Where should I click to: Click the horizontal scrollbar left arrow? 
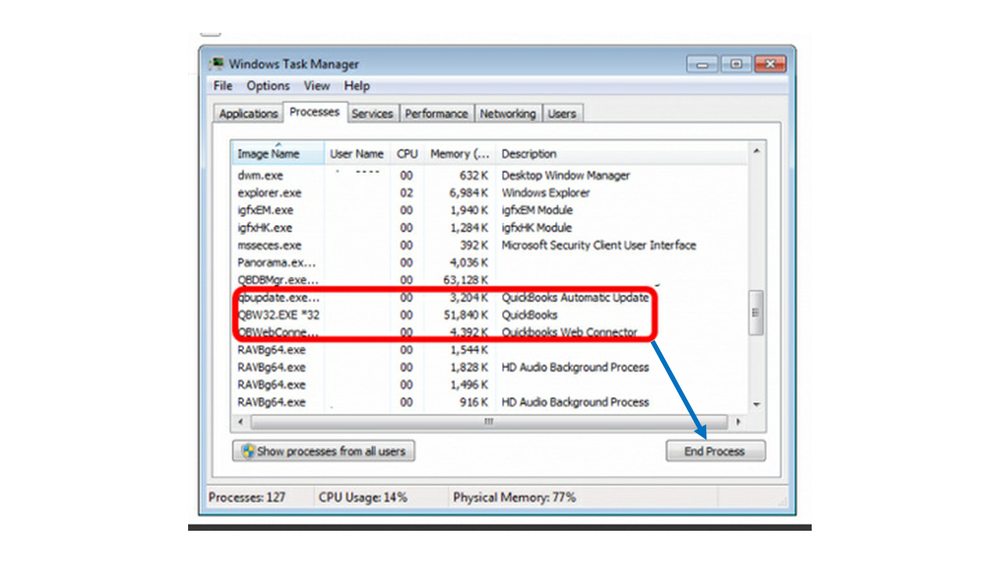[x=240, y=422]
